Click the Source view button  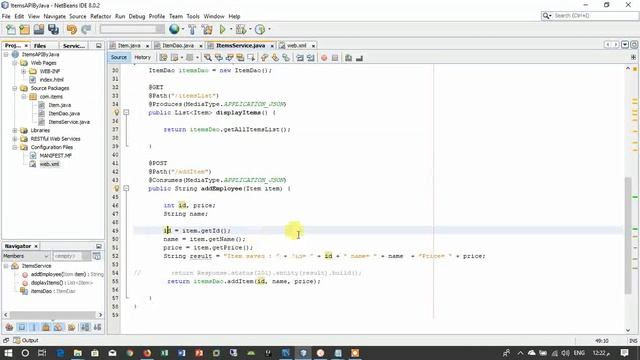click(119, 58)
